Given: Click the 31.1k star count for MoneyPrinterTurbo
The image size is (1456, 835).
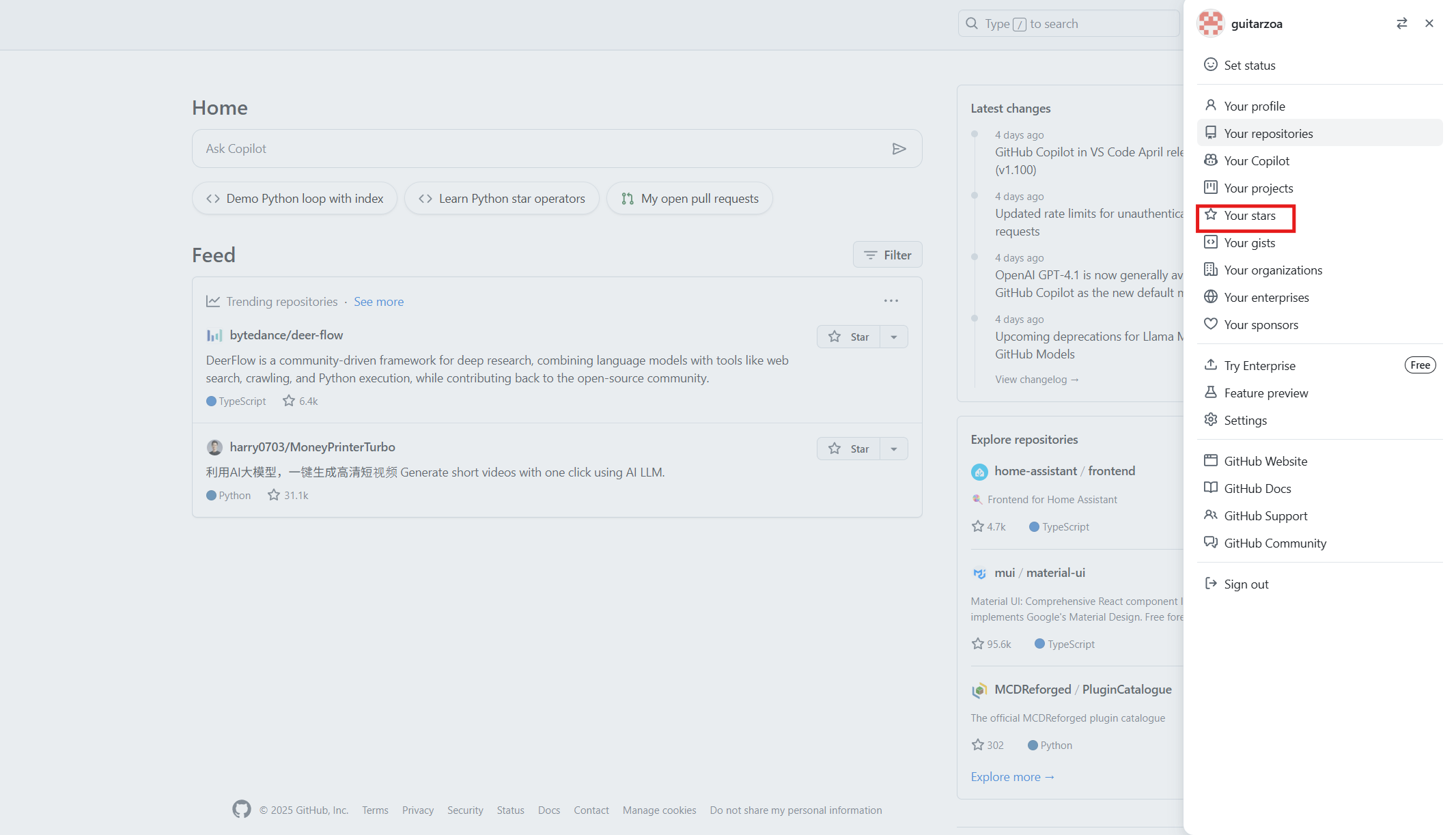Looking at the screenshot, I should pos(288,496).
